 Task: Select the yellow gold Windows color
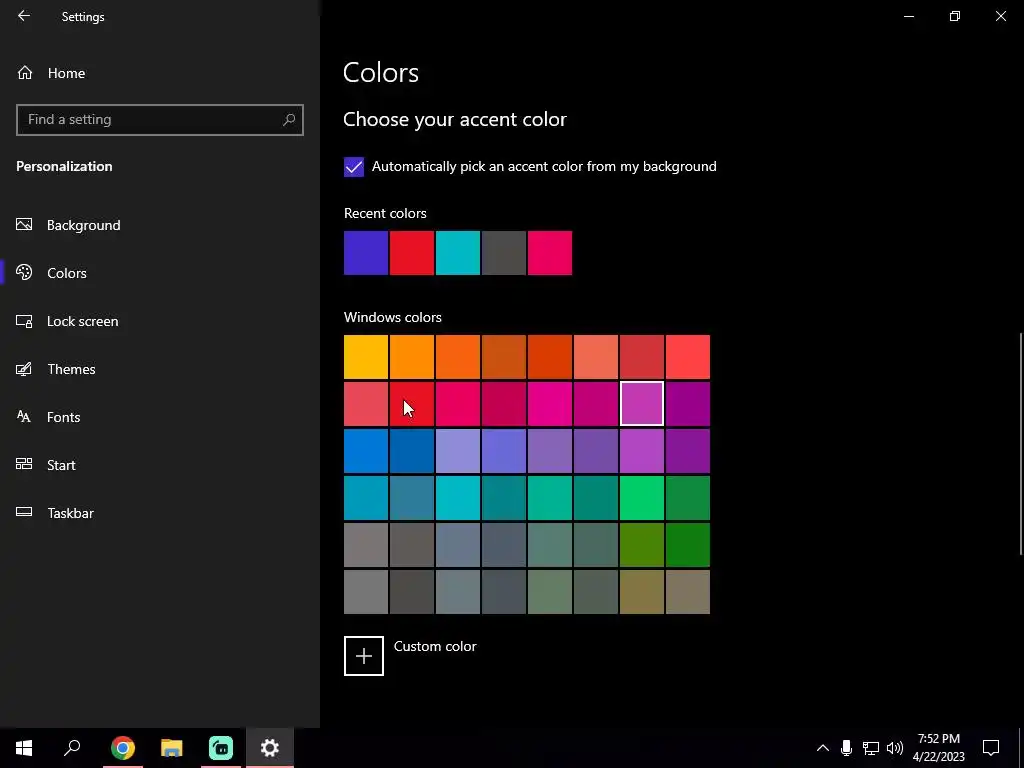tap(366, 357)
